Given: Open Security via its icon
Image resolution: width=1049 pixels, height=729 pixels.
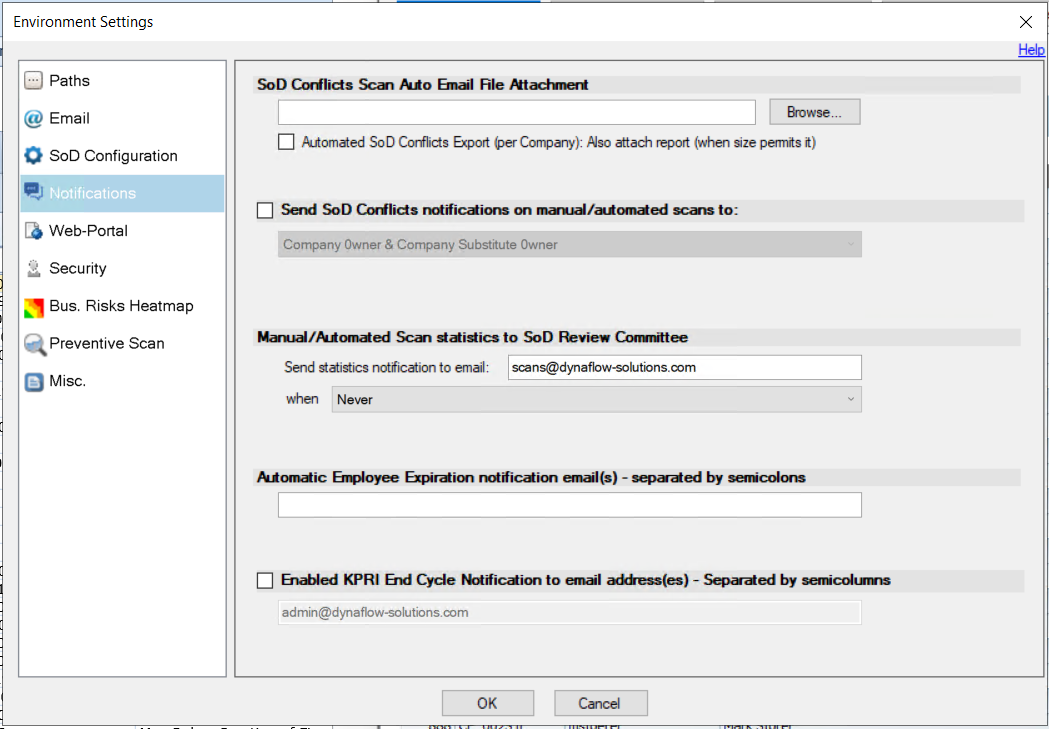Looking at the screenshot, I should 34,269.
